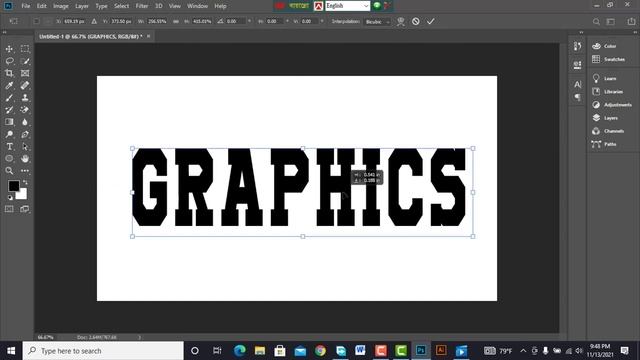
Task: Select the Blur tool
Action: [x=25, y=122]
